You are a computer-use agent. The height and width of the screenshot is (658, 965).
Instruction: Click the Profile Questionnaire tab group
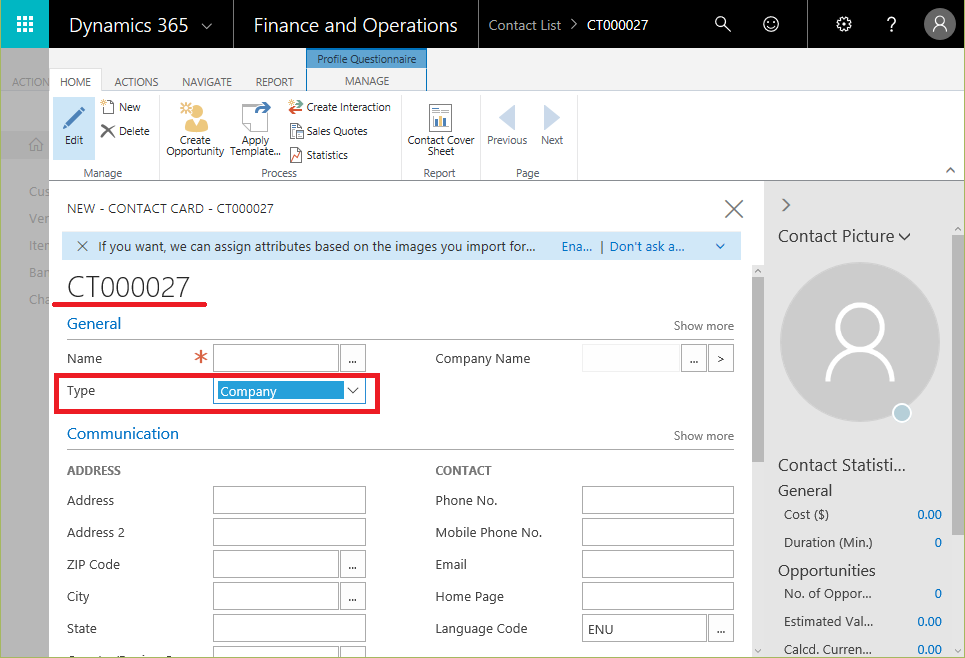(x=367, y=59)
